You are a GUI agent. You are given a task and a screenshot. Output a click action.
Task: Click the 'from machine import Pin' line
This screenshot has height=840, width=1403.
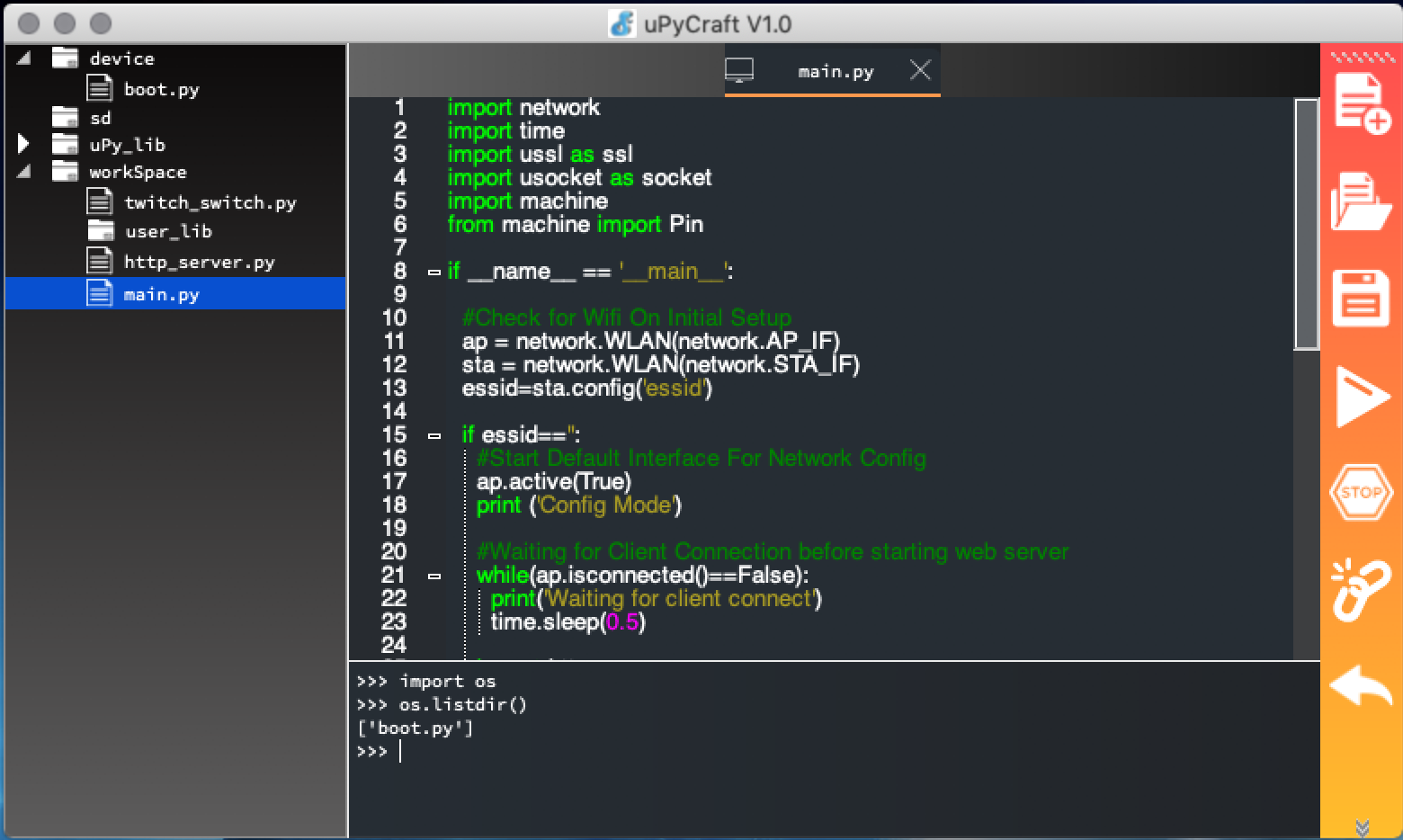coord(576,224)
